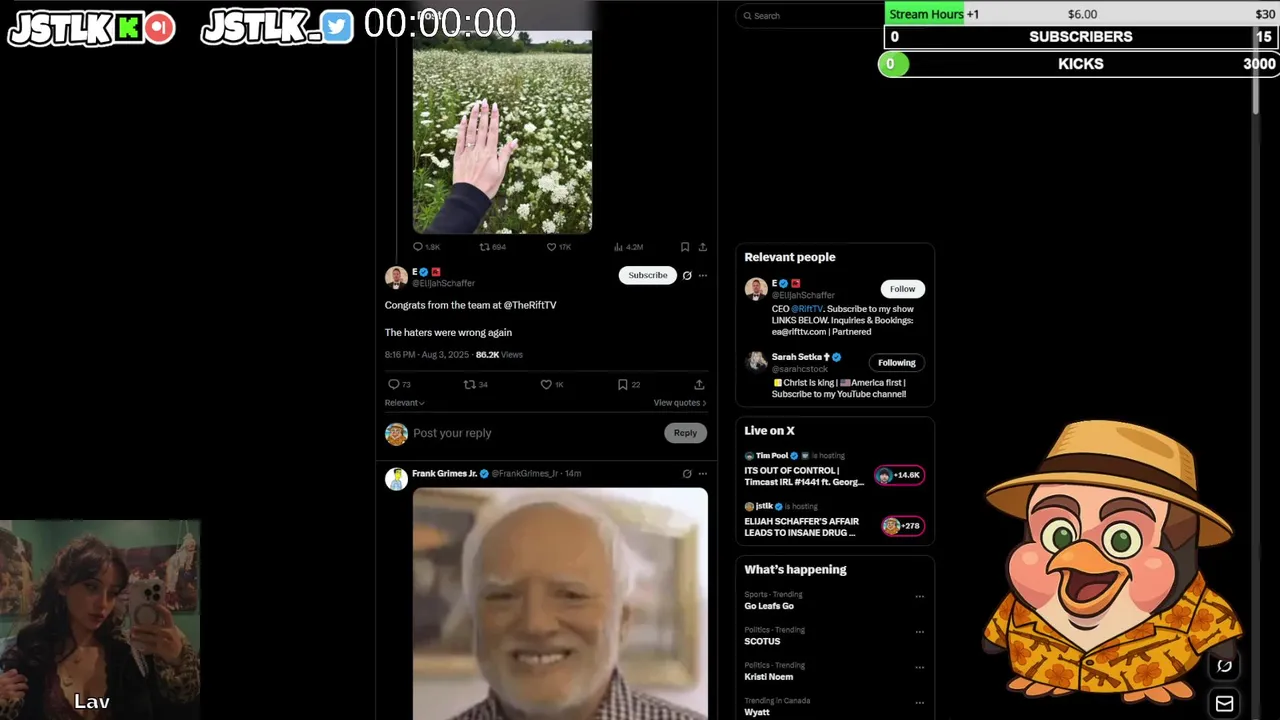Click the reply icon showing 73
The width and height of the screenshot is (1280, 720).
click(393, 384)
